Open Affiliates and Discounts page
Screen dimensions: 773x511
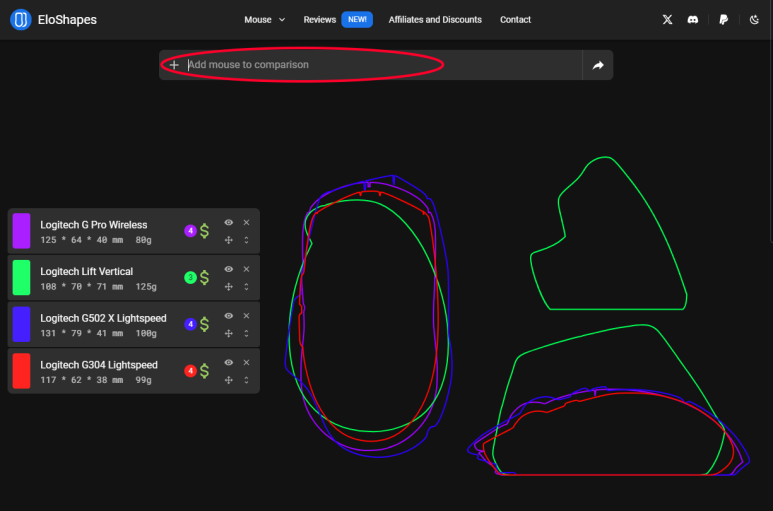click(x=435, y=20)
